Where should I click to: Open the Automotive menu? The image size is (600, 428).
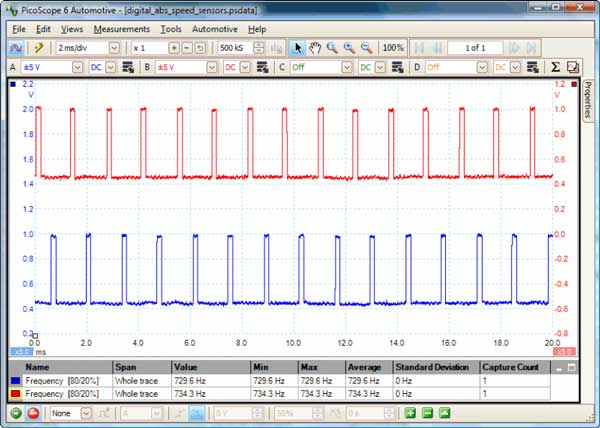click(x=214, y=29)
